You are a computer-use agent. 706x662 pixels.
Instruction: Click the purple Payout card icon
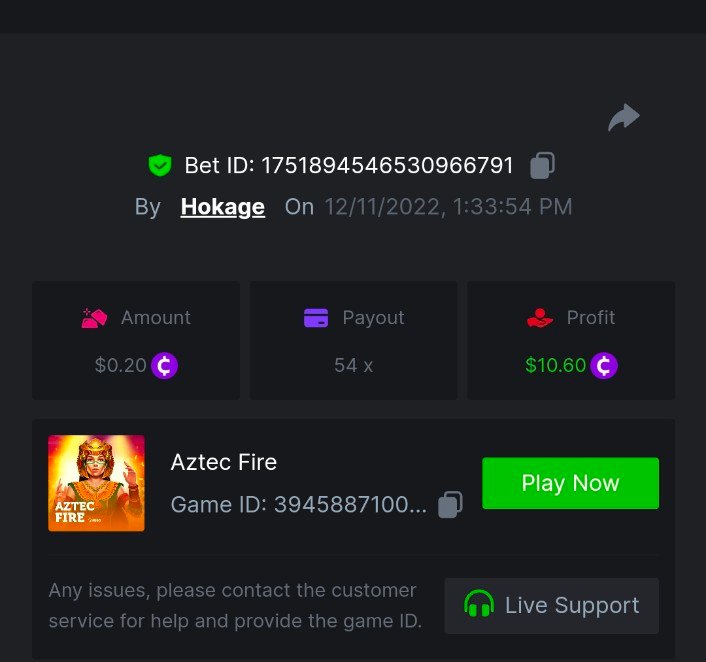316,318
